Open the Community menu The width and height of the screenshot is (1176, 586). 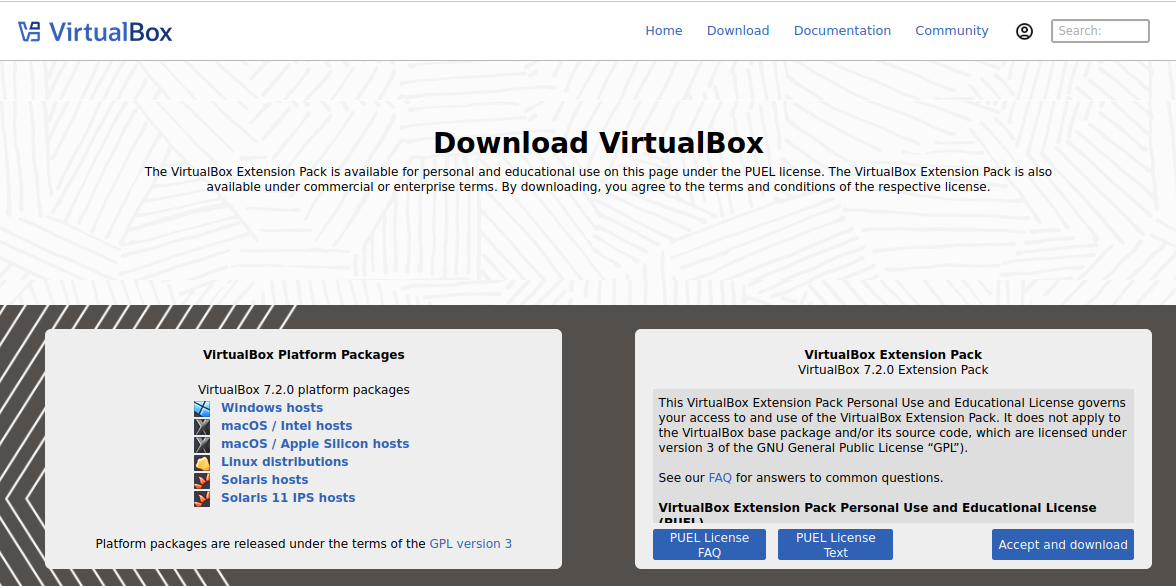pos(952,31)
